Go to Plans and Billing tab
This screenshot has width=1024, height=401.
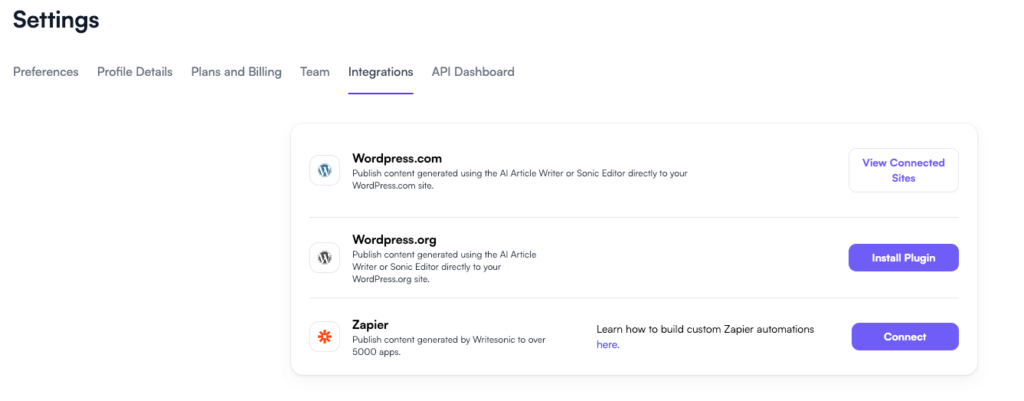[236, 72]
